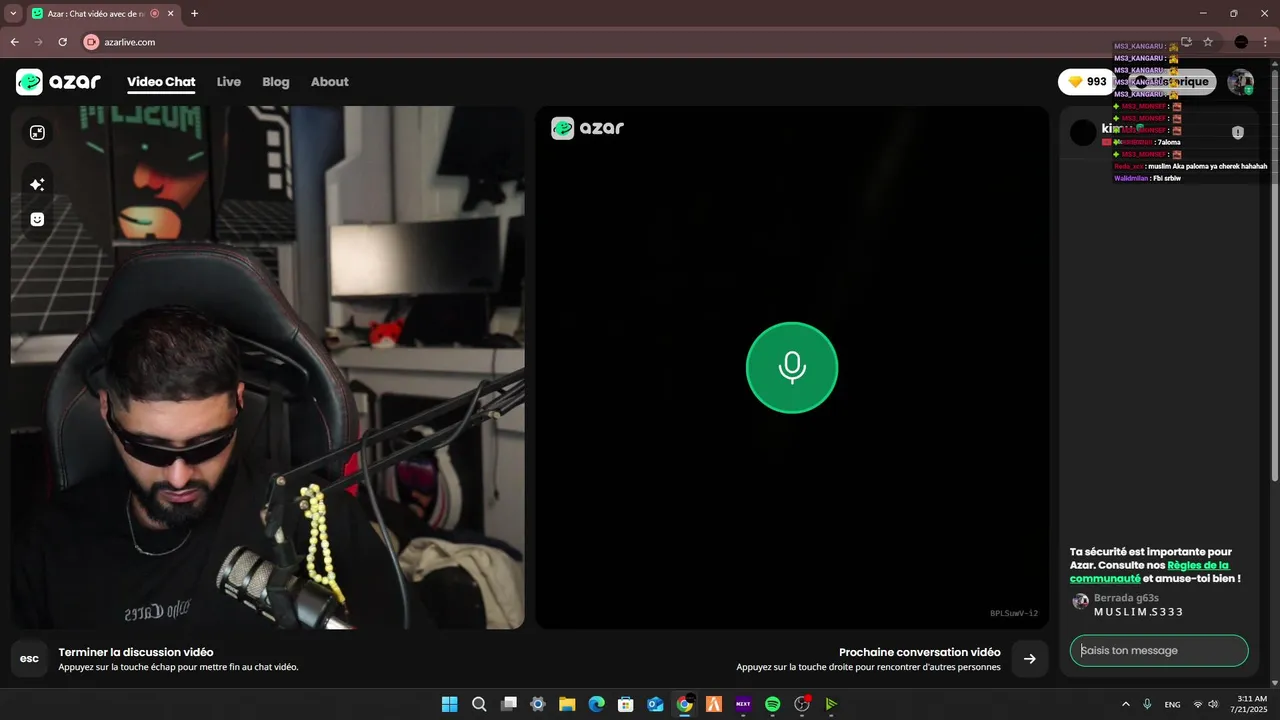1280x720 pixels.
Task: Open the Windows Start menu
Action: tap(450, 704)
